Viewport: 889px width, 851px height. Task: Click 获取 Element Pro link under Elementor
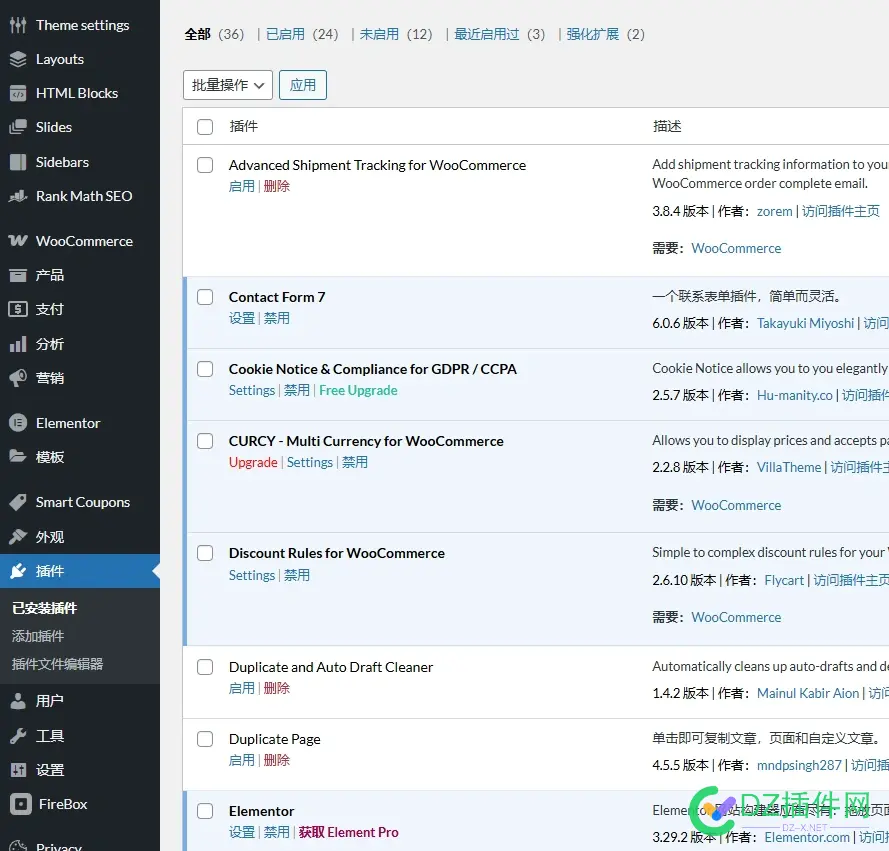(348, 832)
